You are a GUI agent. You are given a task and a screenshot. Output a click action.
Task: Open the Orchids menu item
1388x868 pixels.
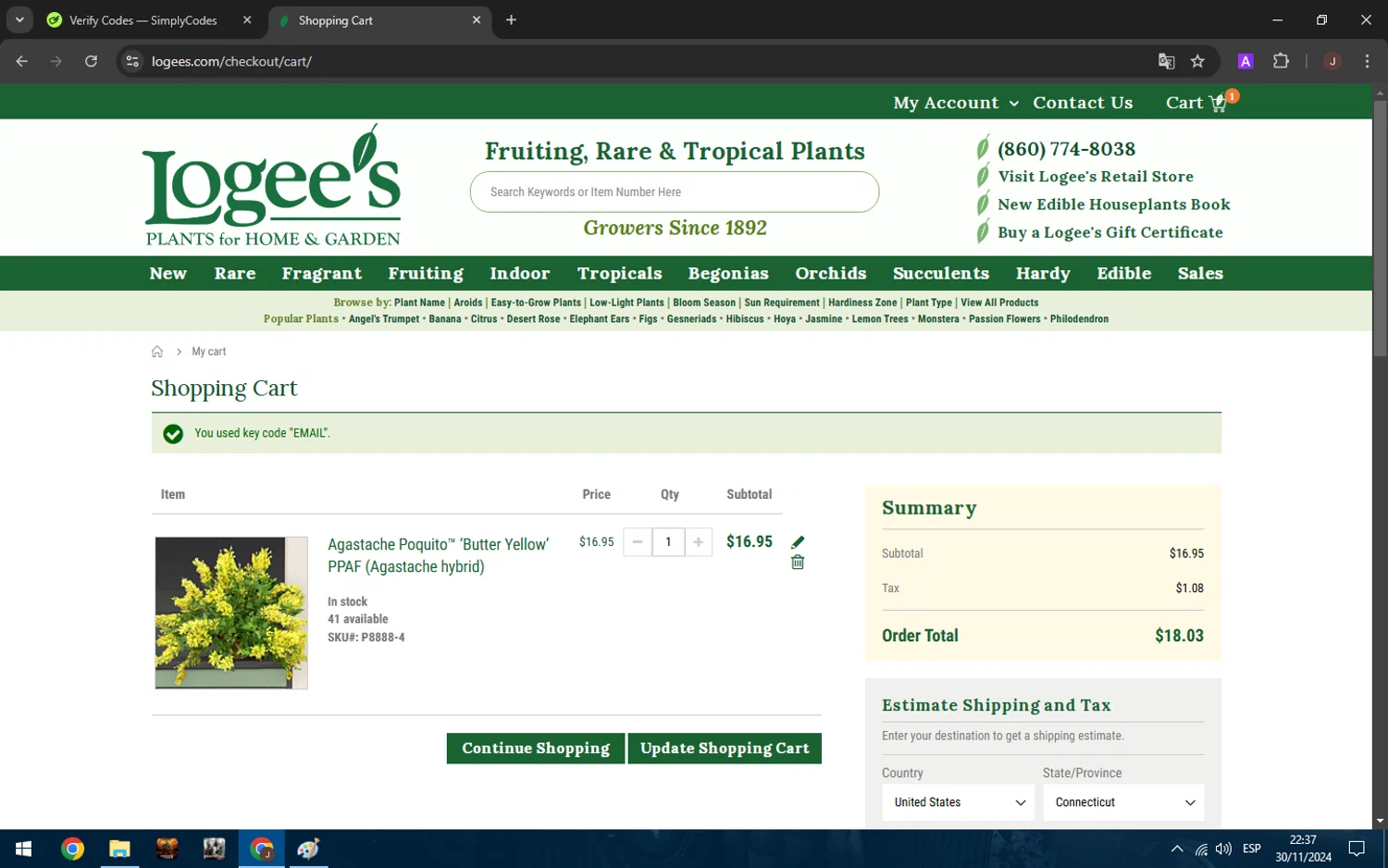[831, 273]
